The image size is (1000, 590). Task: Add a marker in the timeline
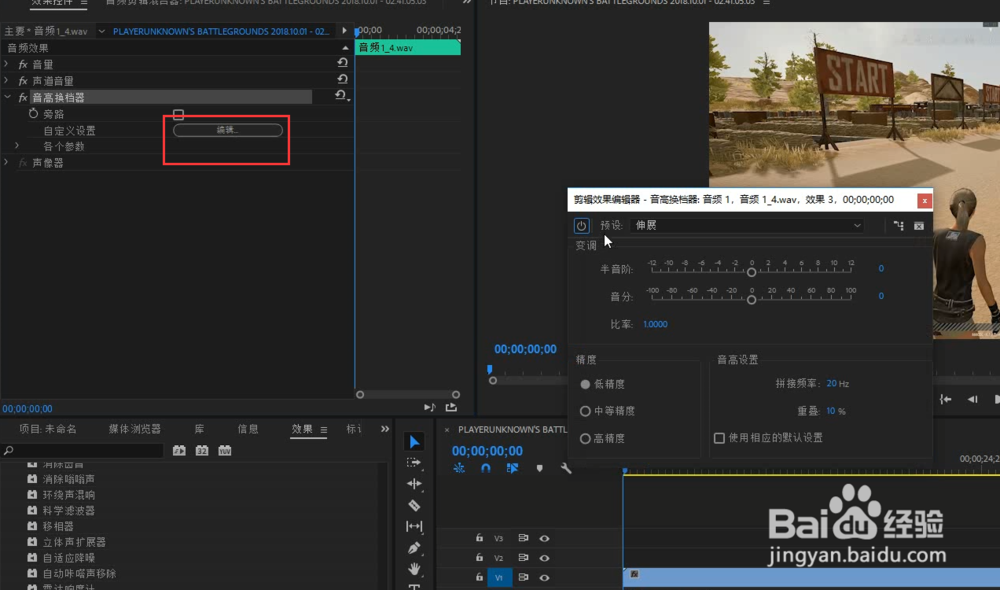pos(540,468)
